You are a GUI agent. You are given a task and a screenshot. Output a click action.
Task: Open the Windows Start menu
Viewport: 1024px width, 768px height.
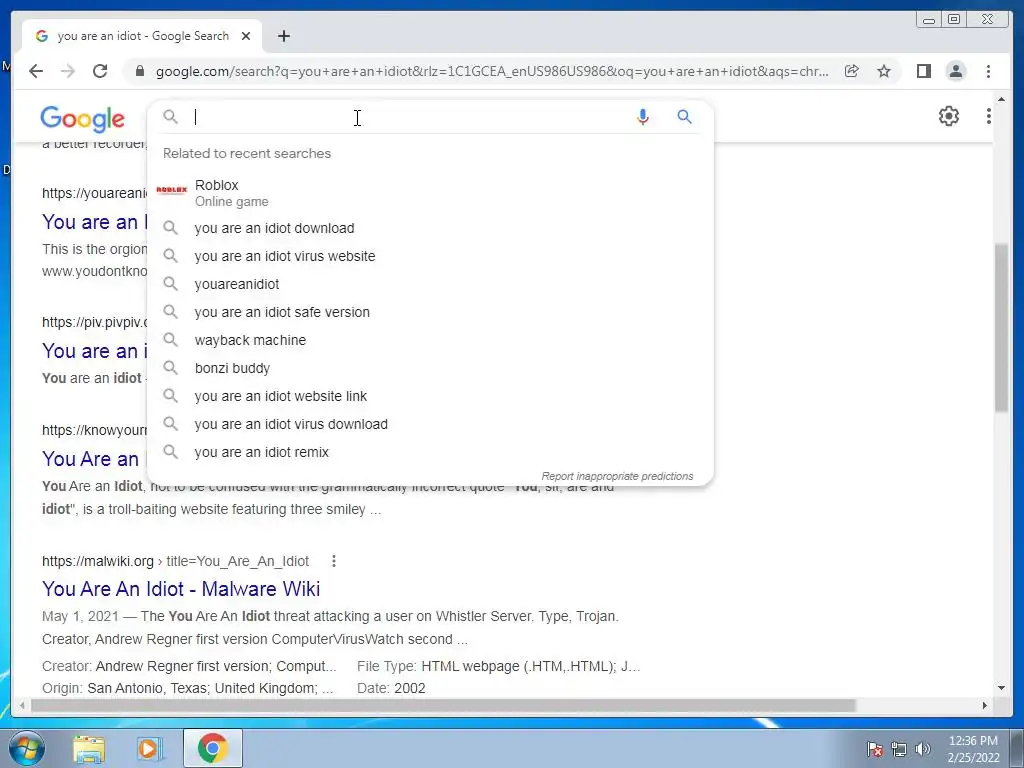click(27, 748)
